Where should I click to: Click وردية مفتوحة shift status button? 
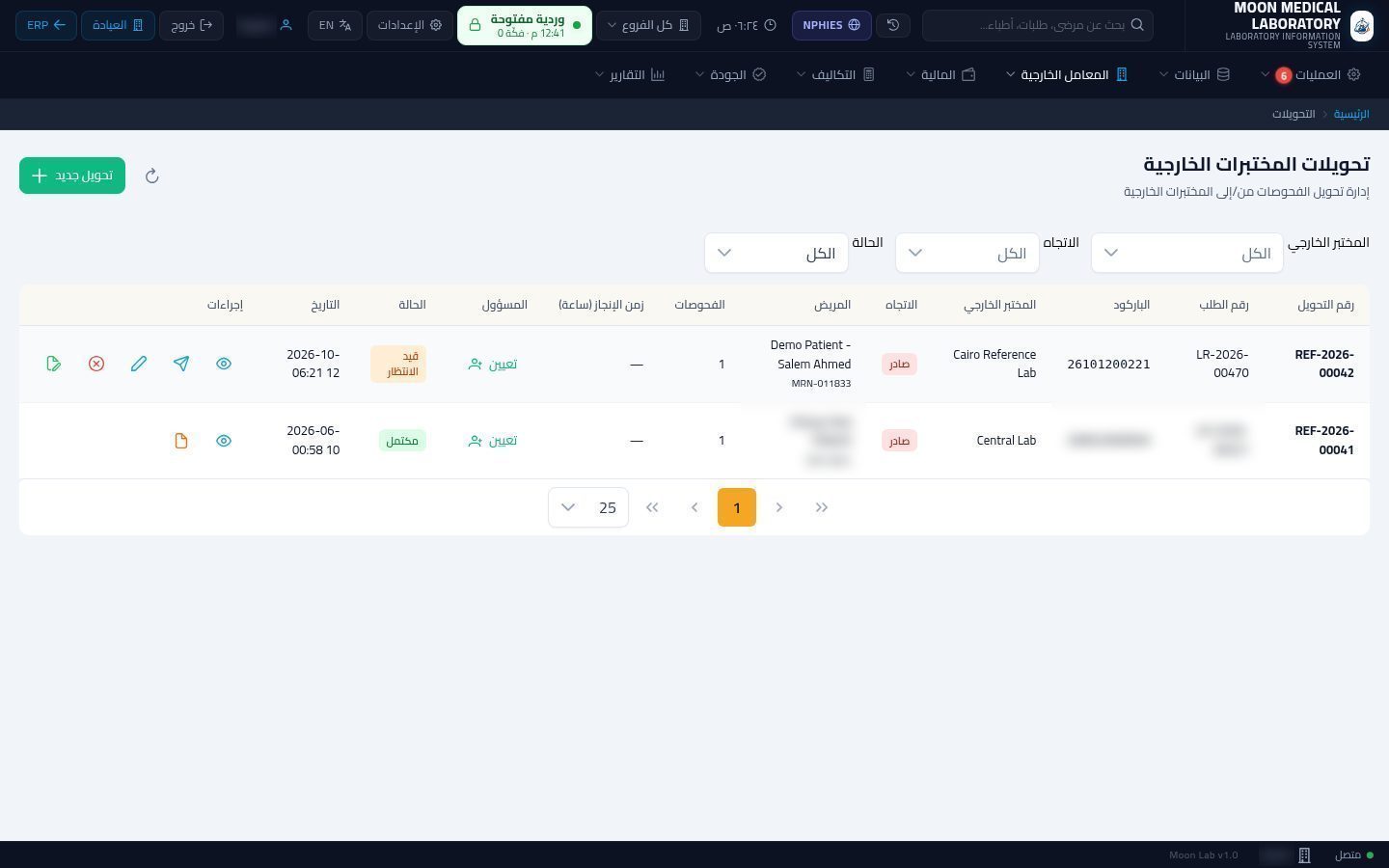[x=525, y=25]
